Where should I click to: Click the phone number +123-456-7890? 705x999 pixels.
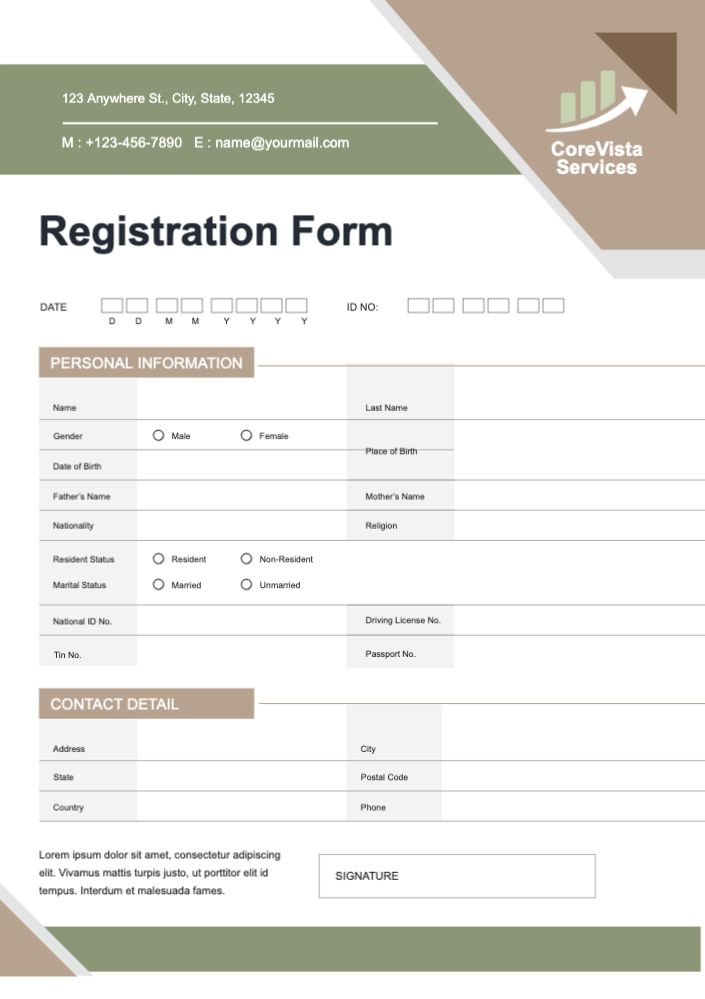pyautogui.click(x=133, y=143)
